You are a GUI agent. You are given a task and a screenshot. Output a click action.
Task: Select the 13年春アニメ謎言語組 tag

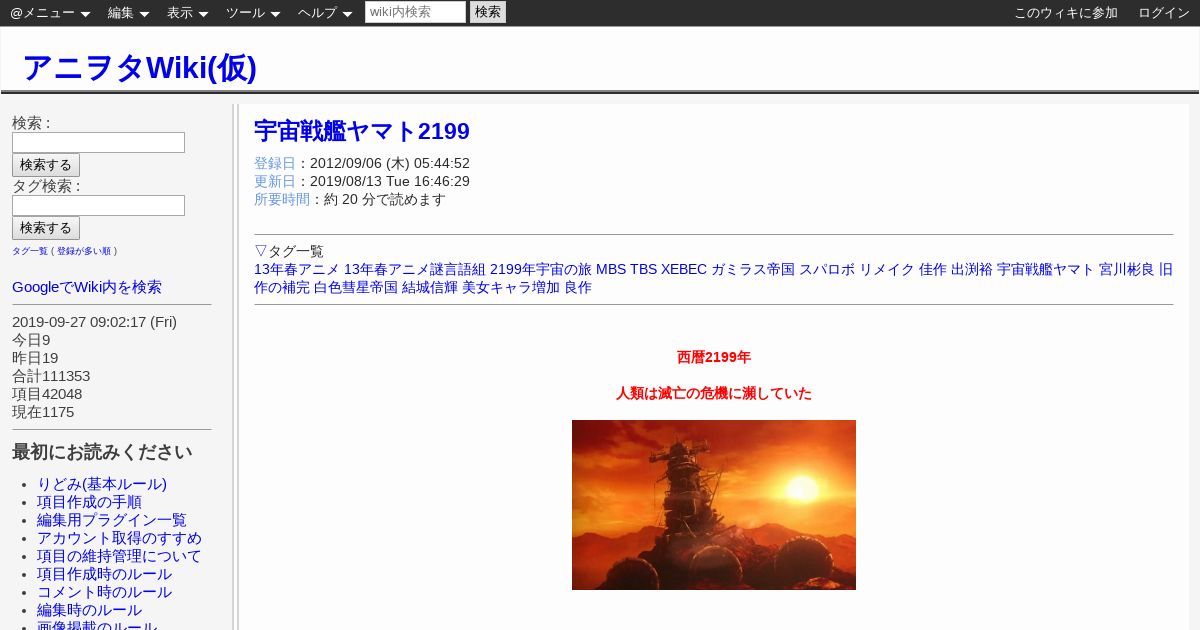[415, 269]
